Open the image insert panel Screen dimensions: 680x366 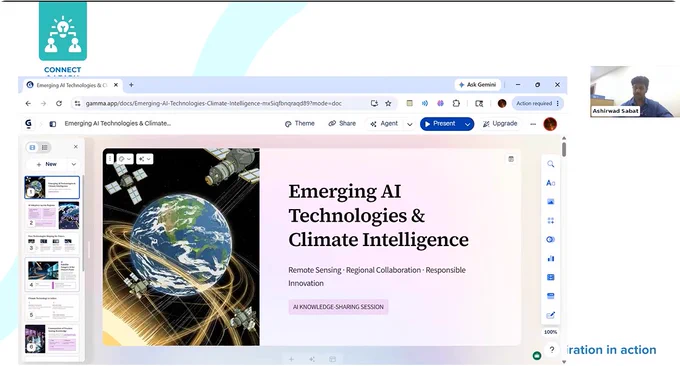[x=550, y=202]
